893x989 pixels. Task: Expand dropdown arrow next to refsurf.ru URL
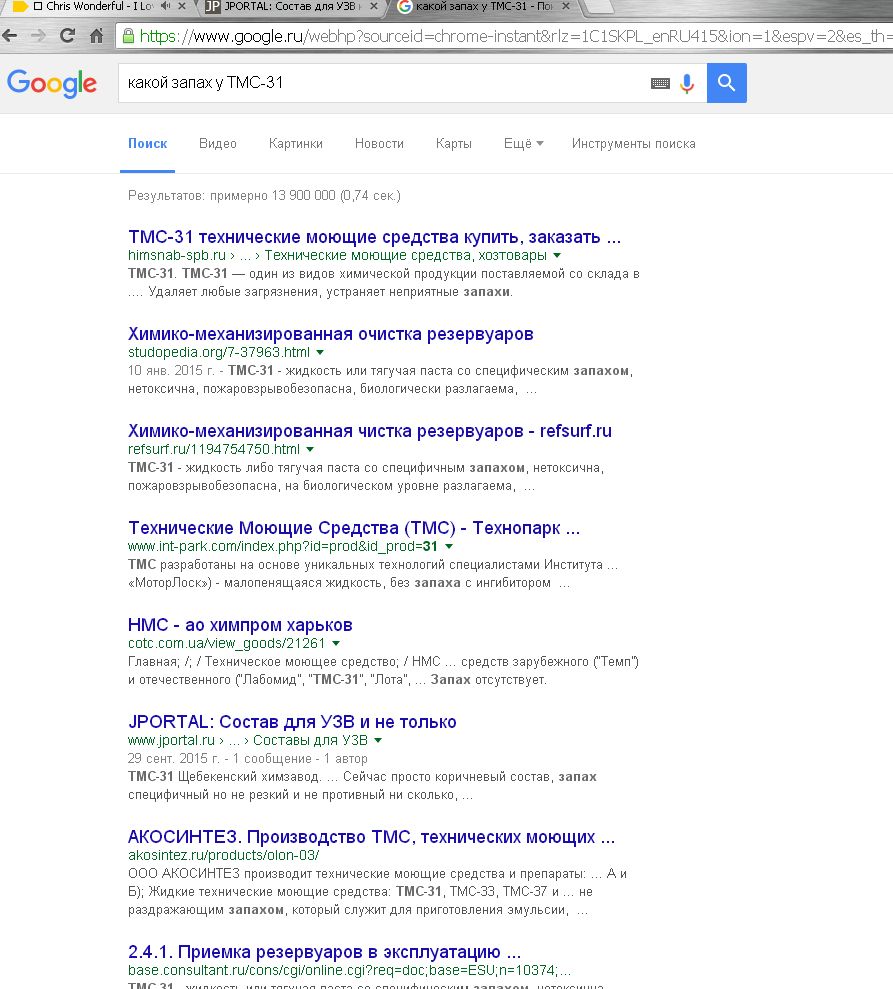point(310,450)
